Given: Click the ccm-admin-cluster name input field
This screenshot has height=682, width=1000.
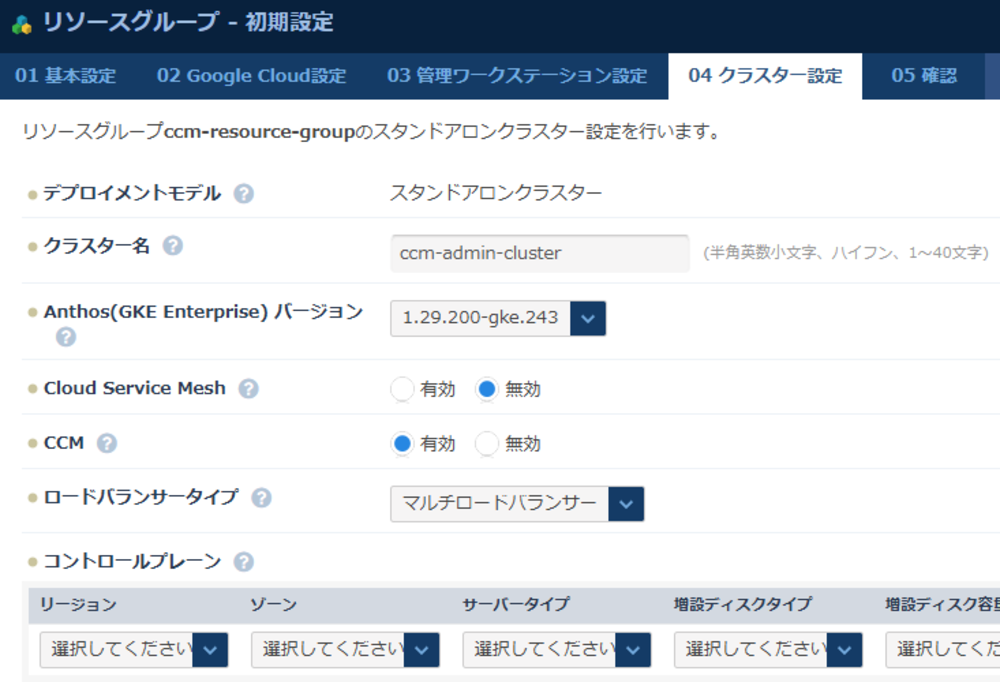Looking at the screenshot, I should pos(539,253).
